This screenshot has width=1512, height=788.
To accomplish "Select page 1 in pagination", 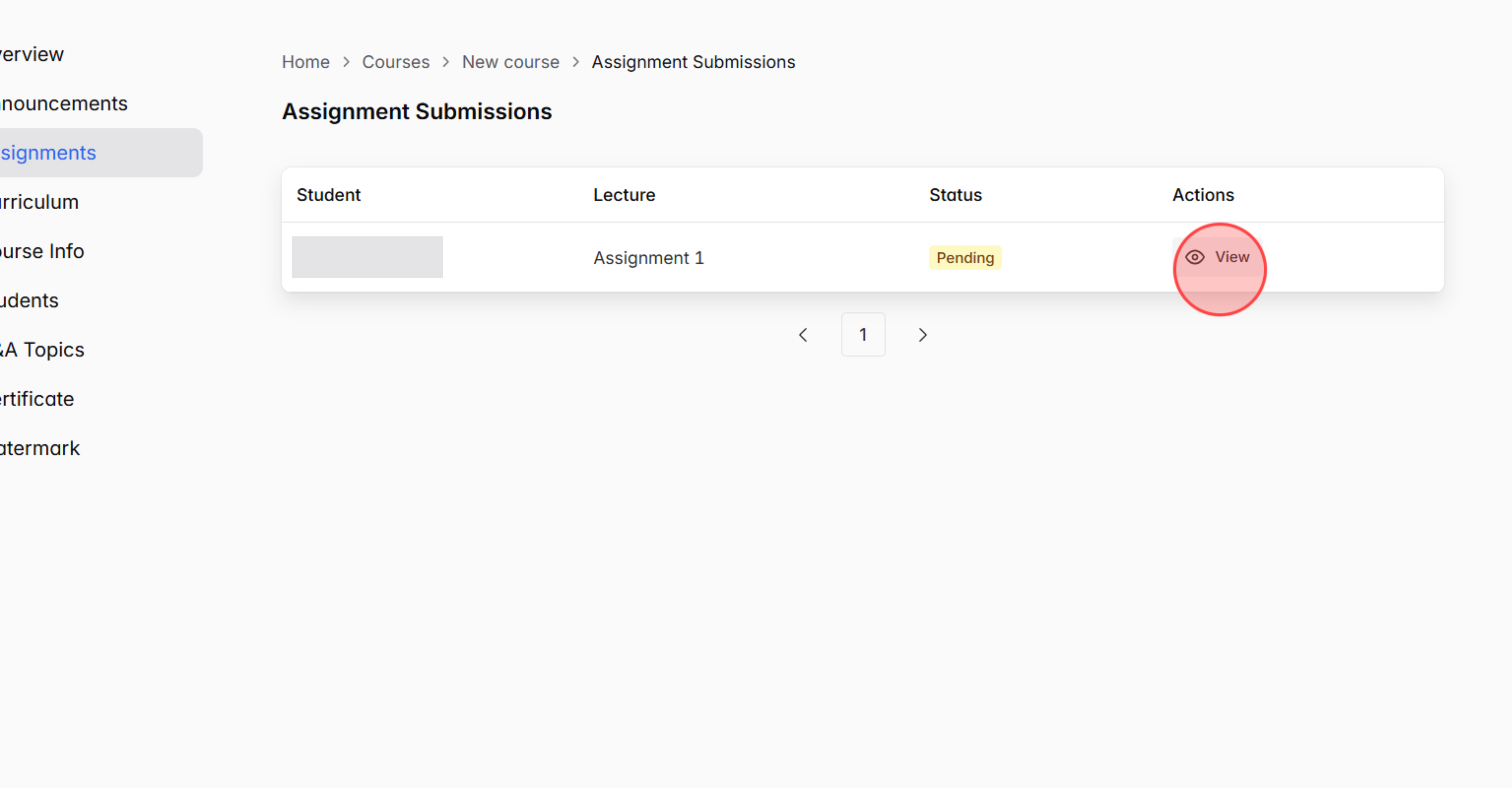I will pos(863,335).
